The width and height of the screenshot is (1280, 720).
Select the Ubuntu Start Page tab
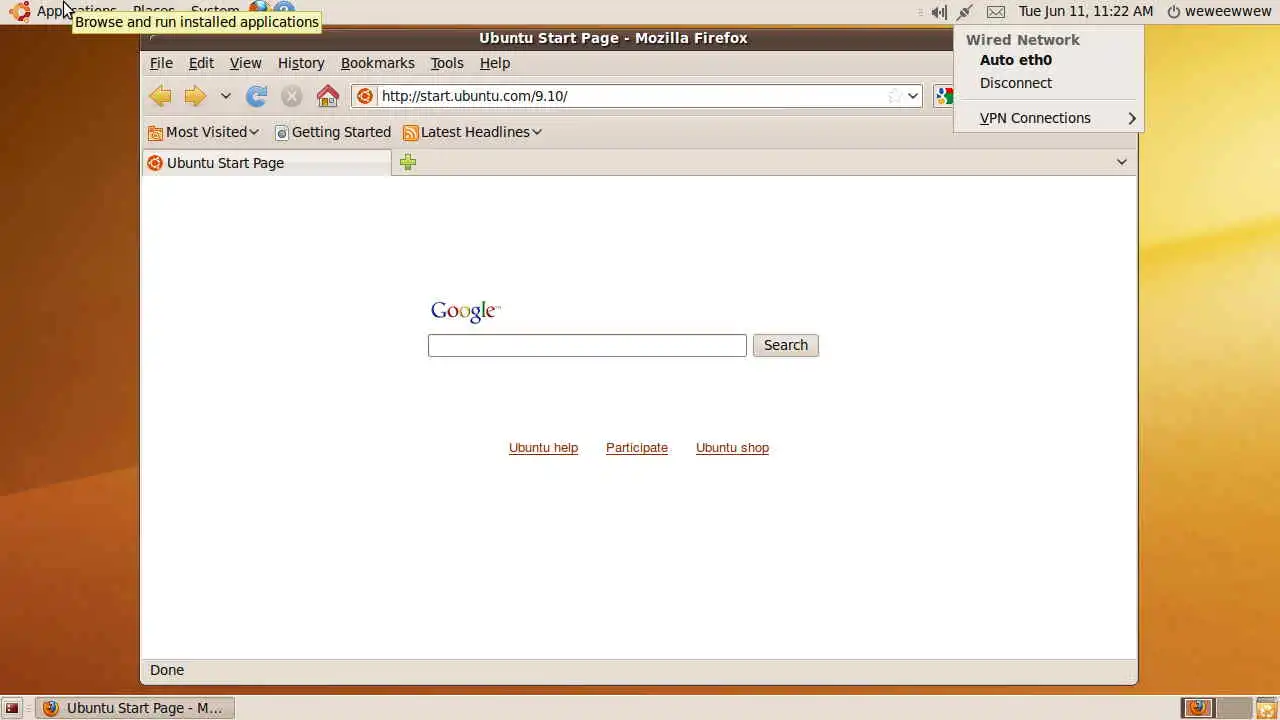tap(266, 162)
